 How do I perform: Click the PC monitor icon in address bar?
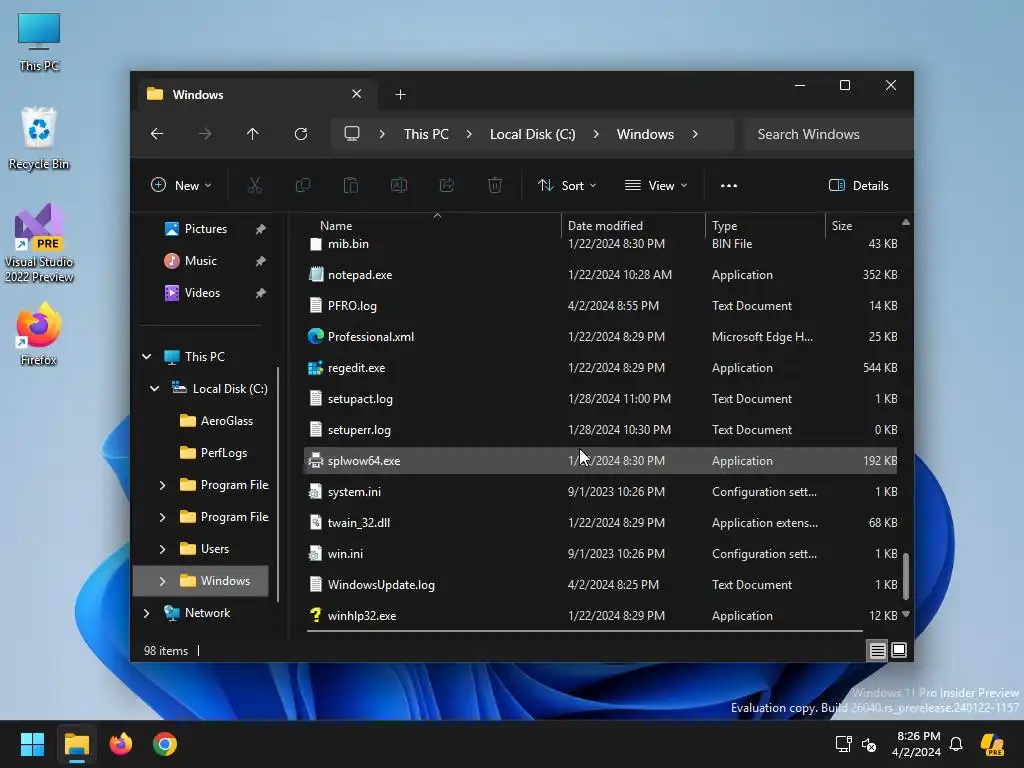(352, 133)
